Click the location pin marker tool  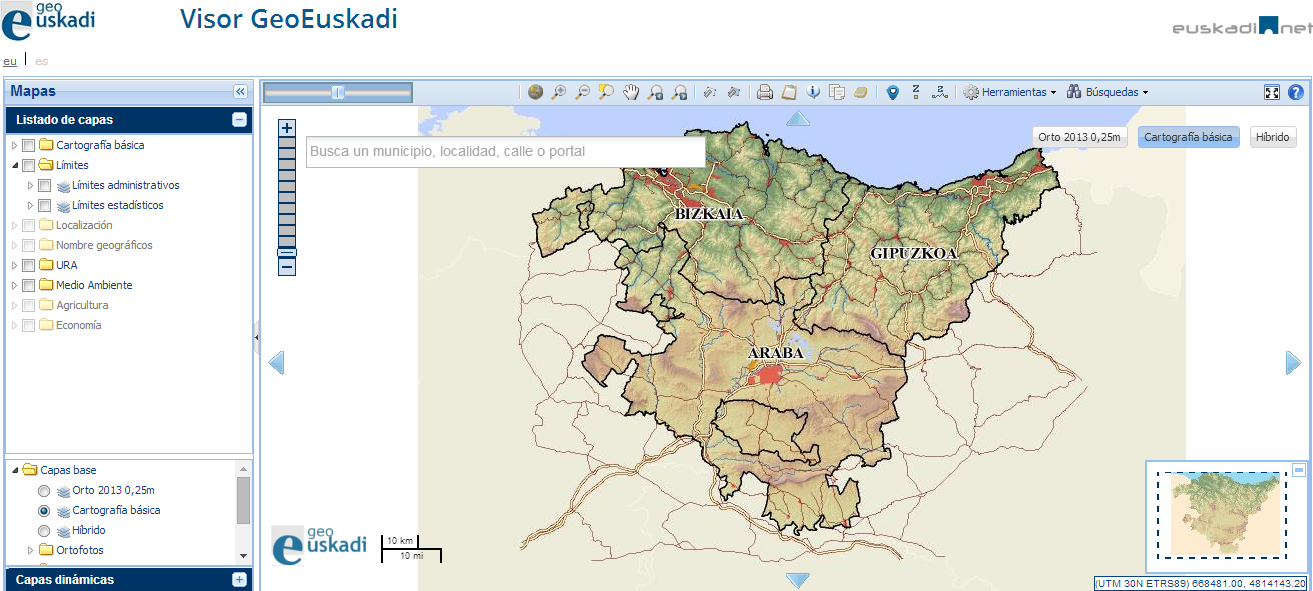893,92
